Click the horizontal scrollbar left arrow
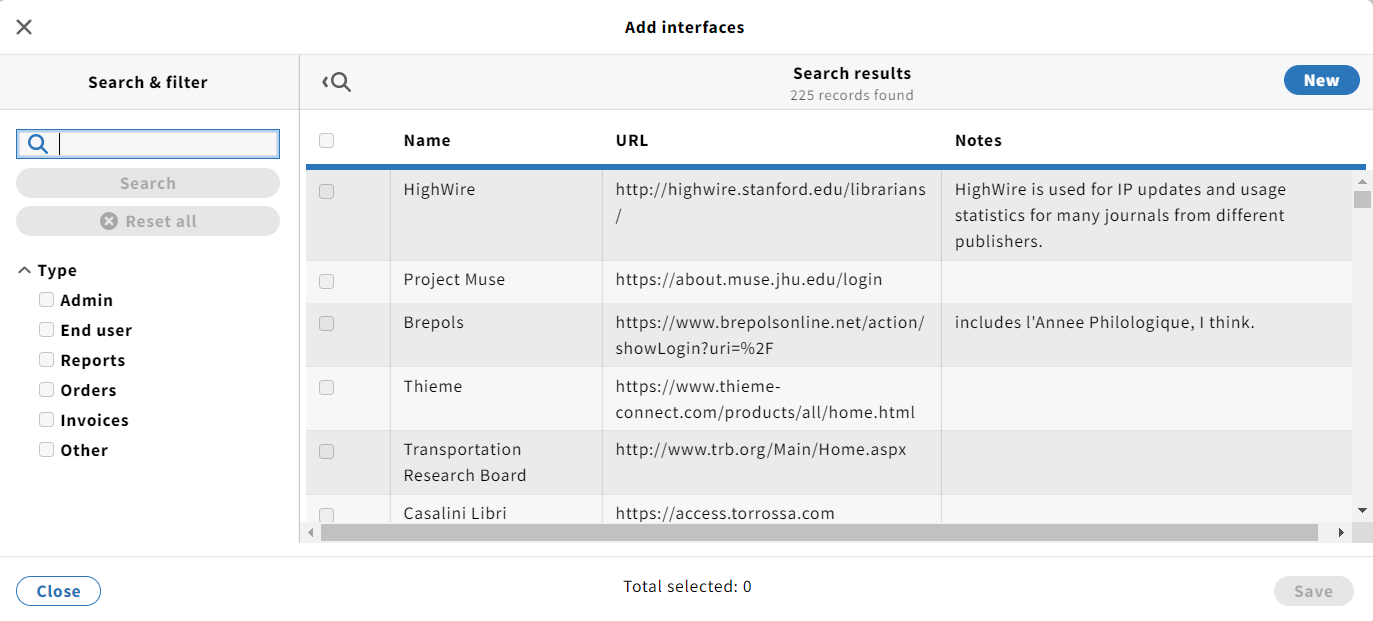1373x621 pixels. click(x=311, y=533)
